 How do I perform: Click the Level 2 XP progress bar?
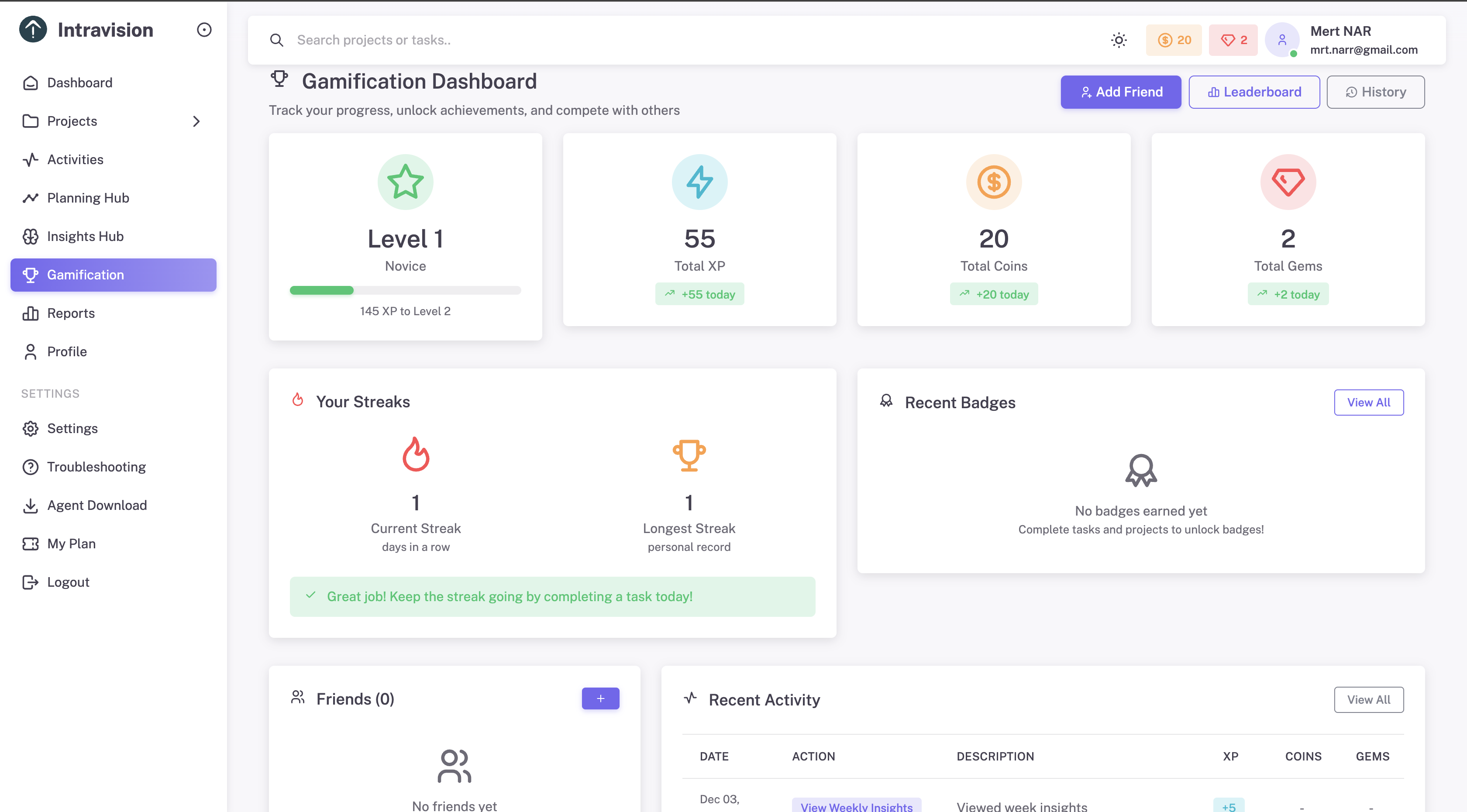coord(405,290)
